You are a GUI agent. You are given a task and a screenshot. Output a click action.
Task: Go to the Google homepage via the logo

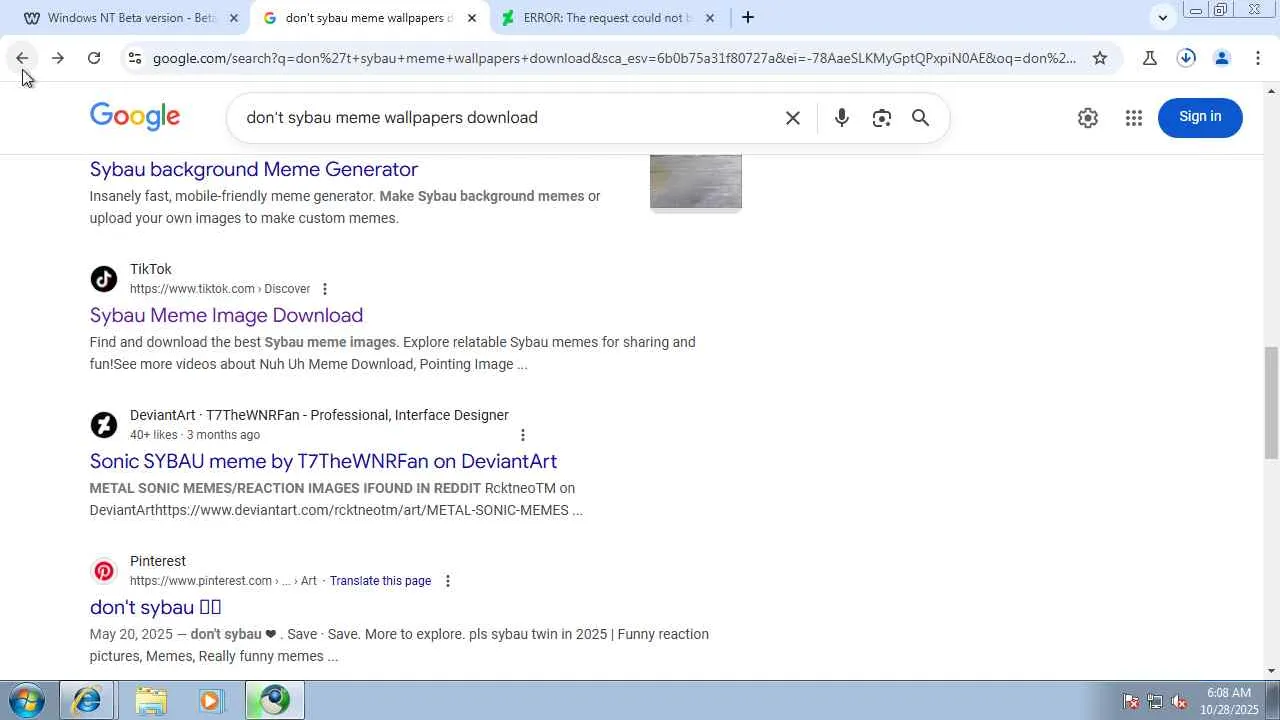click(x=135, y=117)
